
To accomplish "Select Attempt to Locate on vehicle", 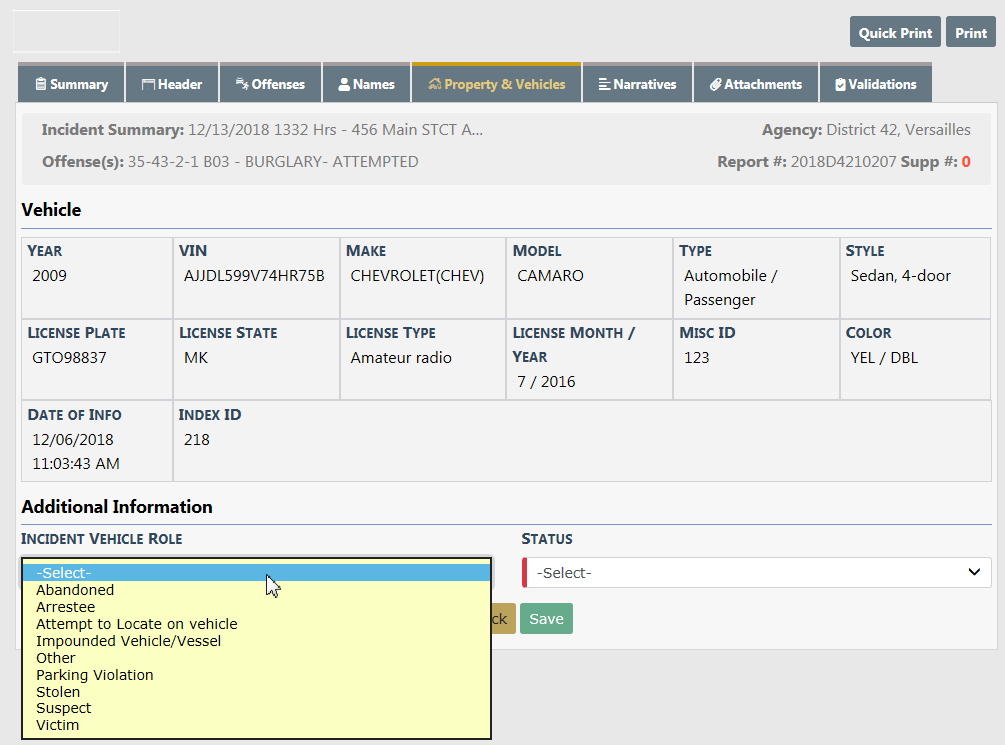I will [136, 624].
